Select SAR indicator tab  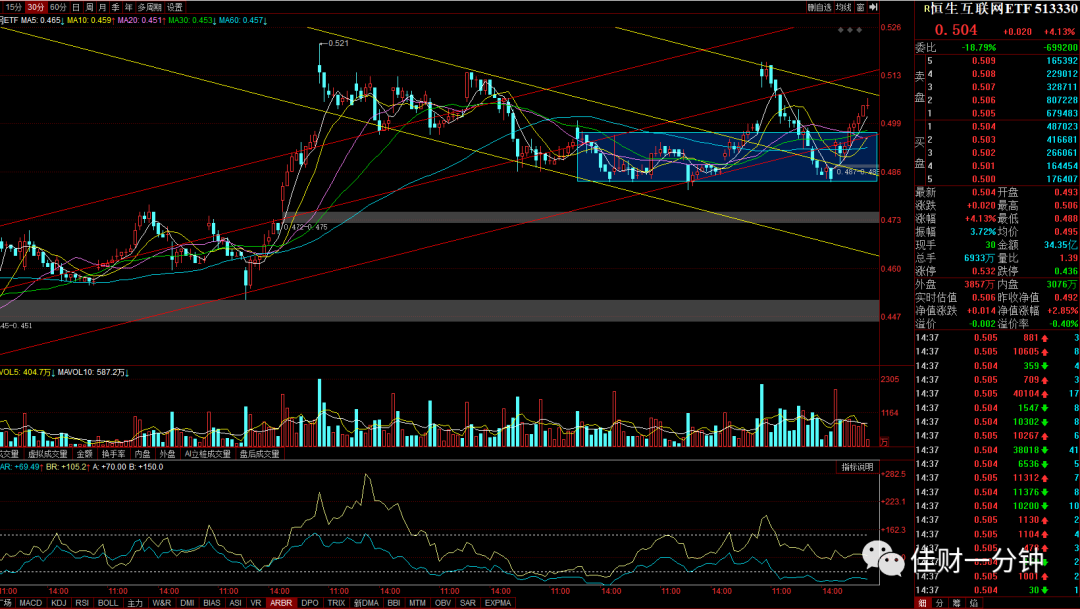468,603
